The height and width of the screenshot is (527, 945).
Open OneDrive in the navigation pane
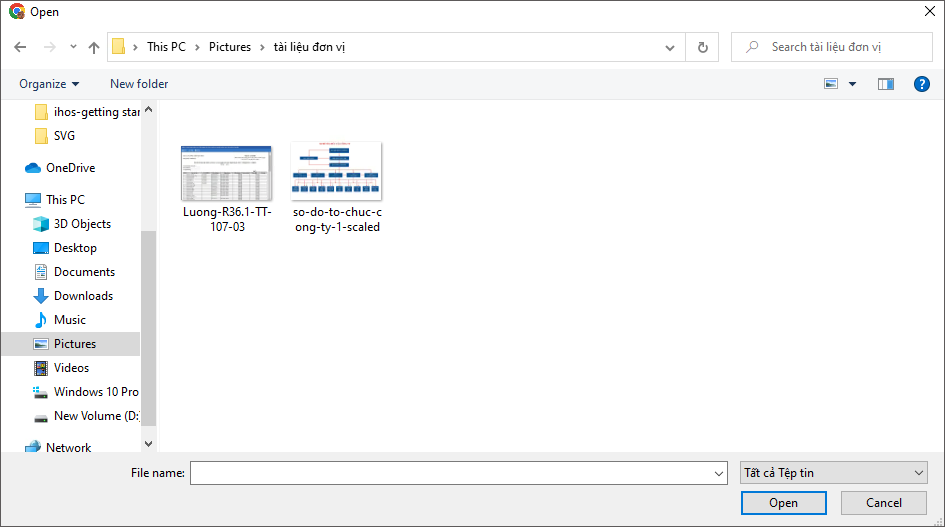coord(70,168)
